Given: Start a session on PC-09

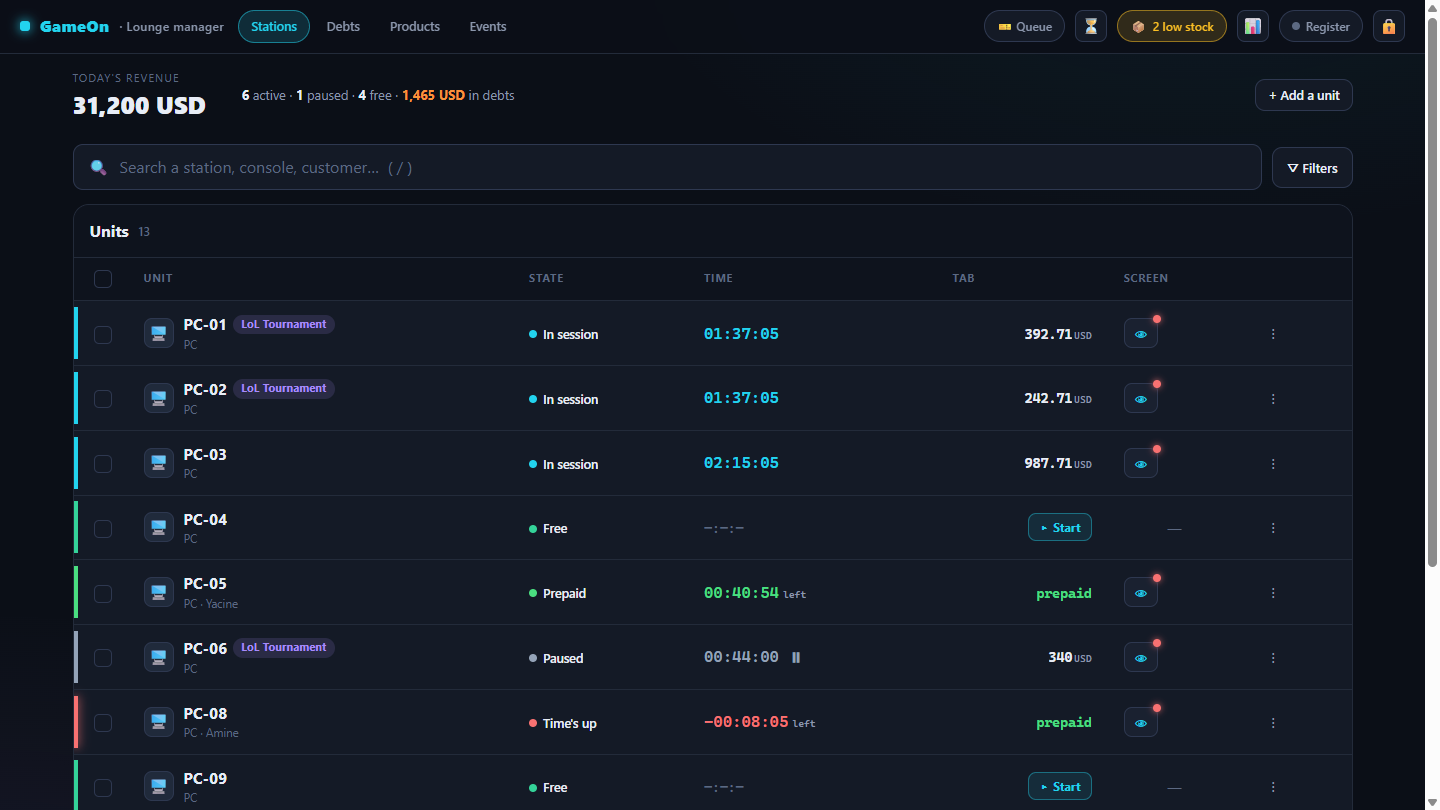Looking at the screenshot, I should coord(1060,786).
